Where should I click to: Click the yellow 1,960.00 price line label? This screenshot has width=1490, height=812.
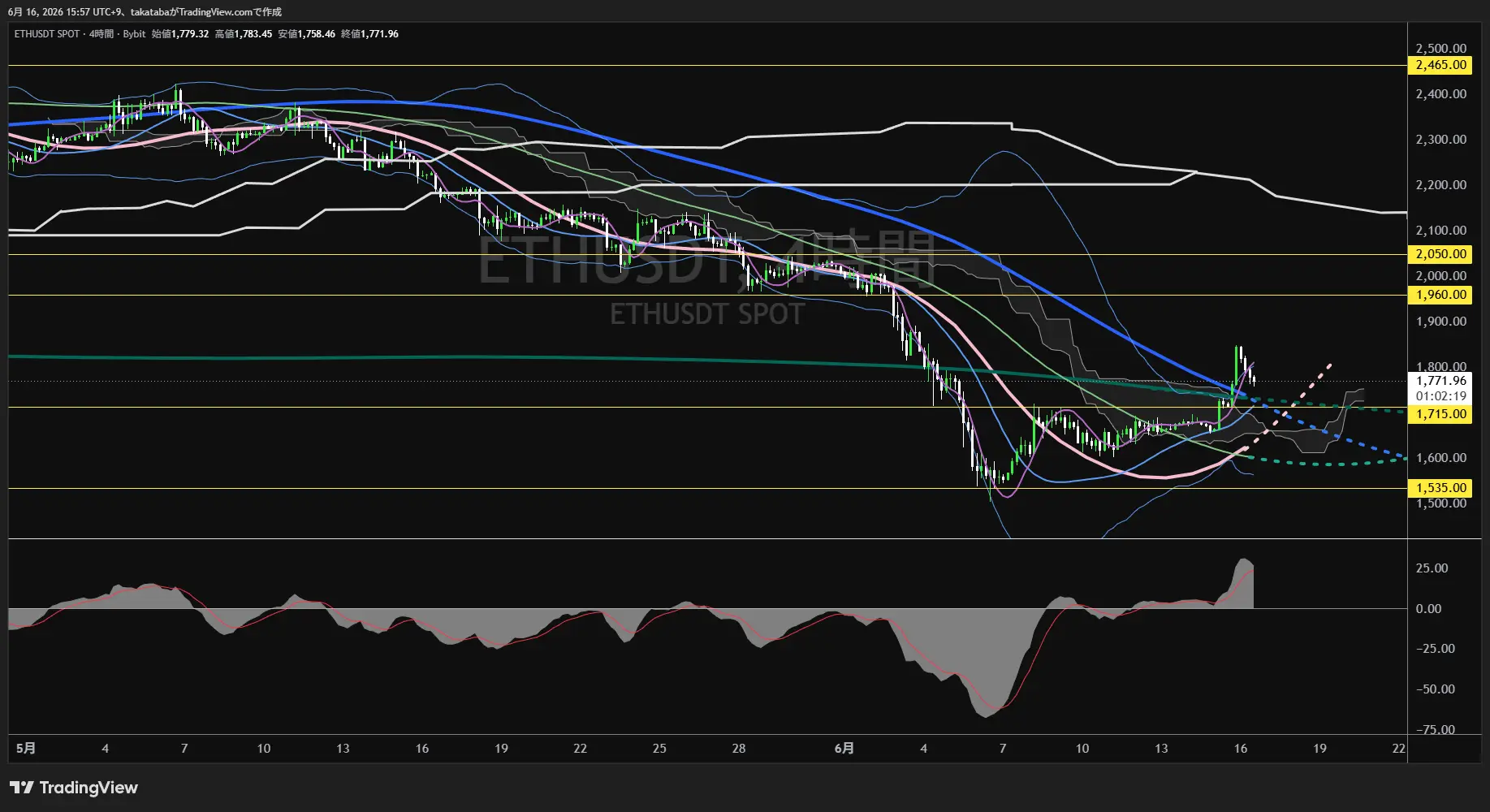point(1440,295)
